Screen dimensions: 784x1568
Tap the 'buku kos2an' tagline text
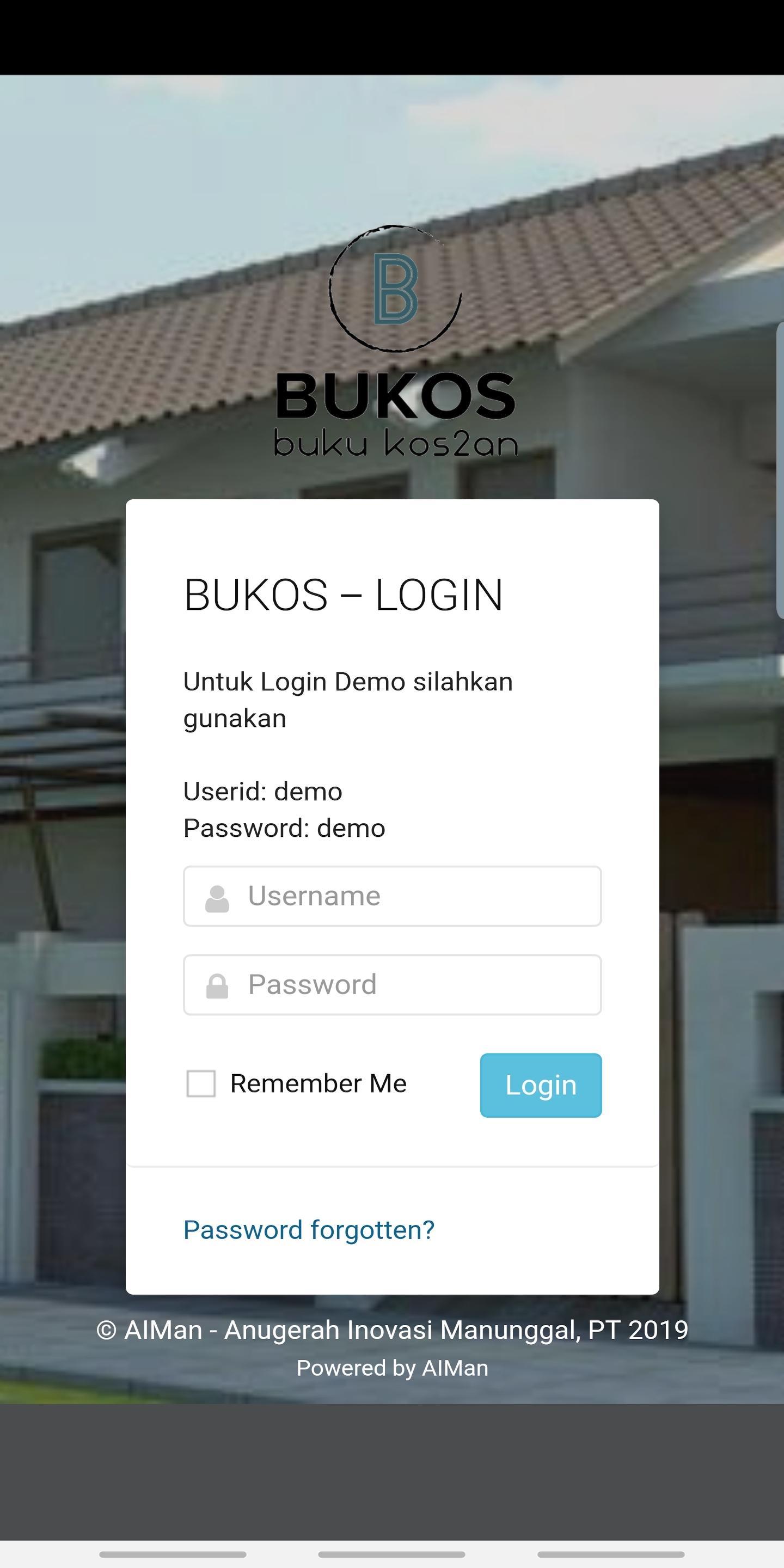[x=396, y=443]
